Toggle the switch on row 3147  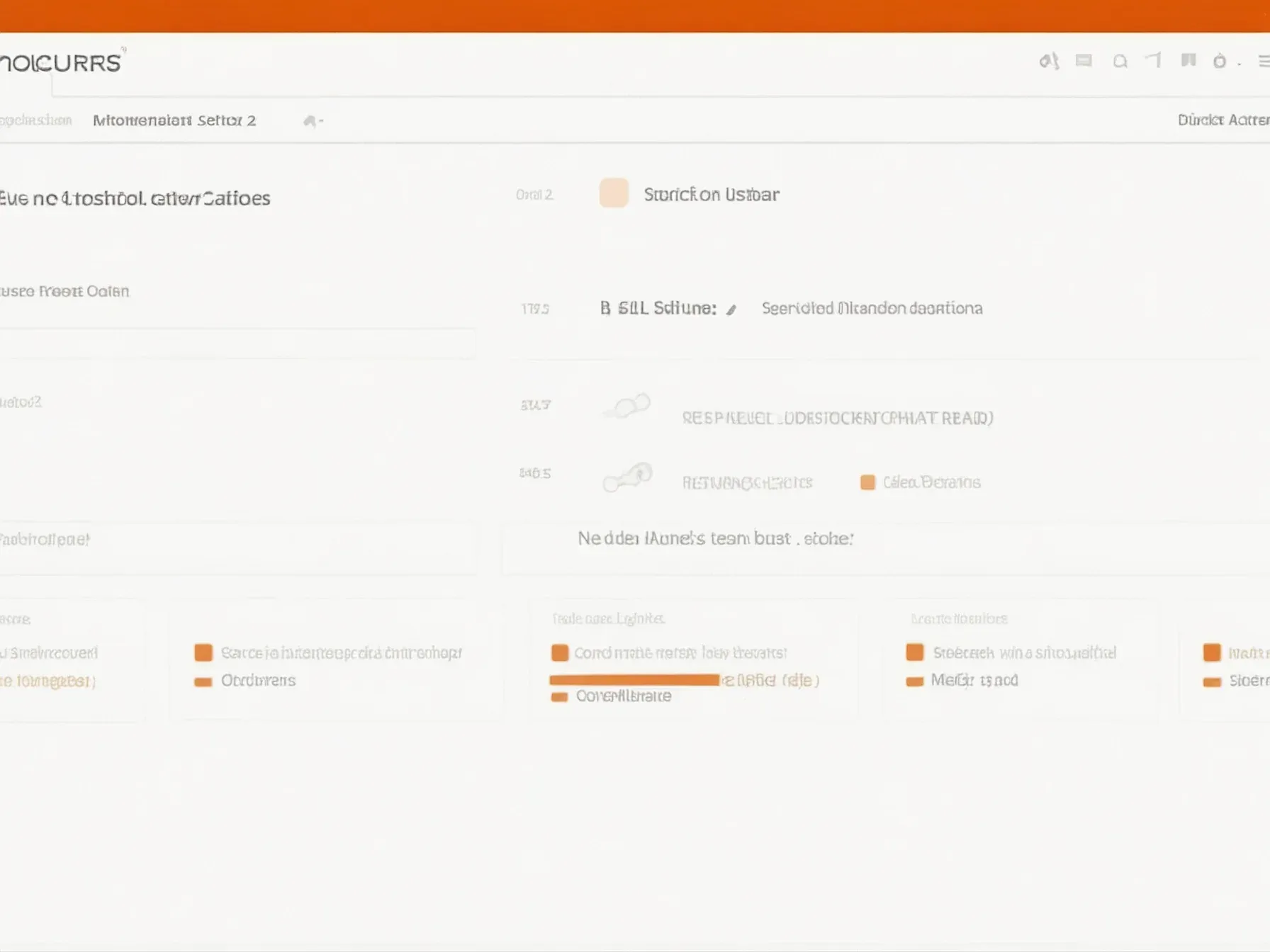(627, 406)
